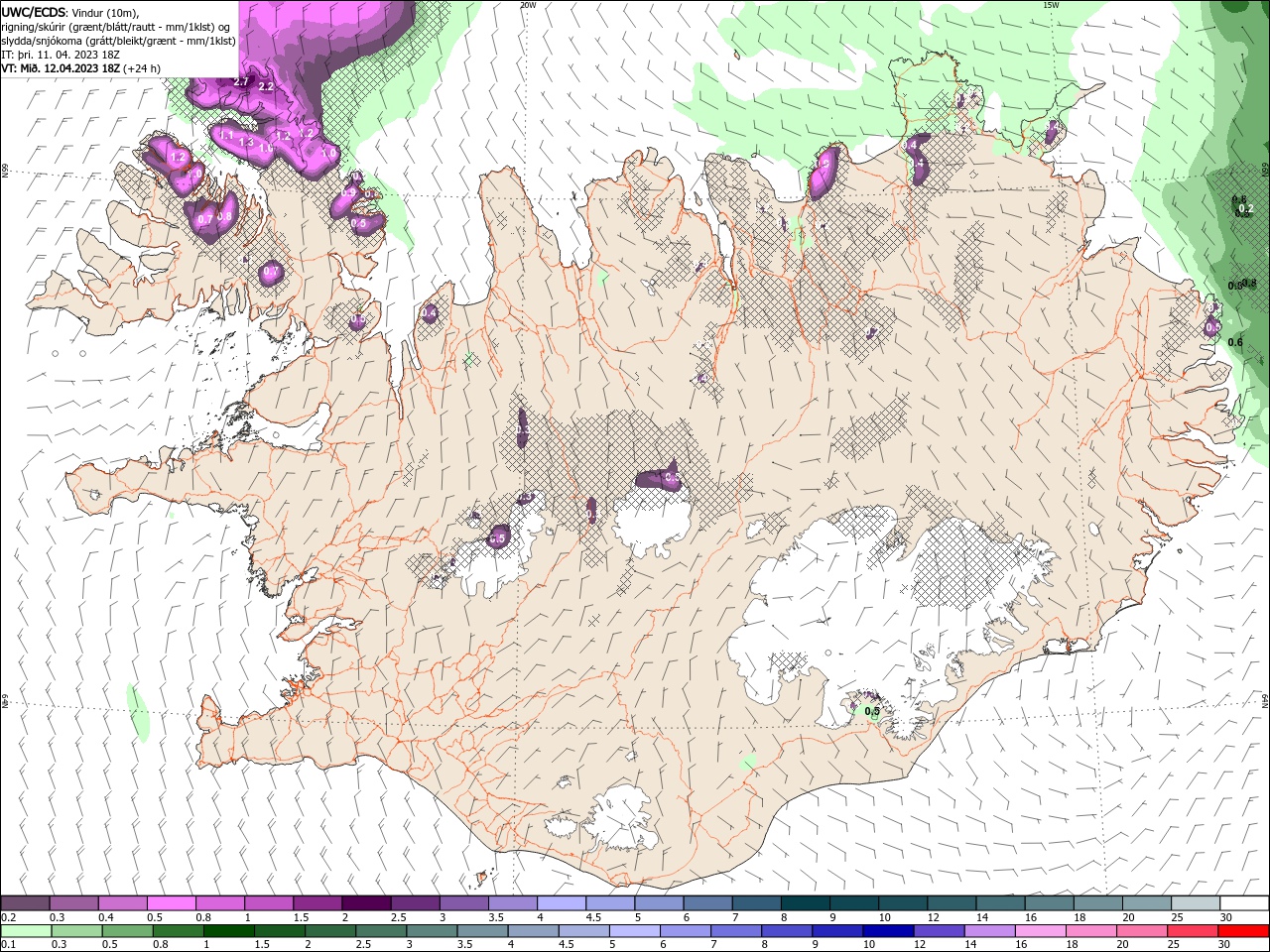
Task: Select the light pink swatch between 16 and 18, bottom legend
Action: coord(1040,931)
